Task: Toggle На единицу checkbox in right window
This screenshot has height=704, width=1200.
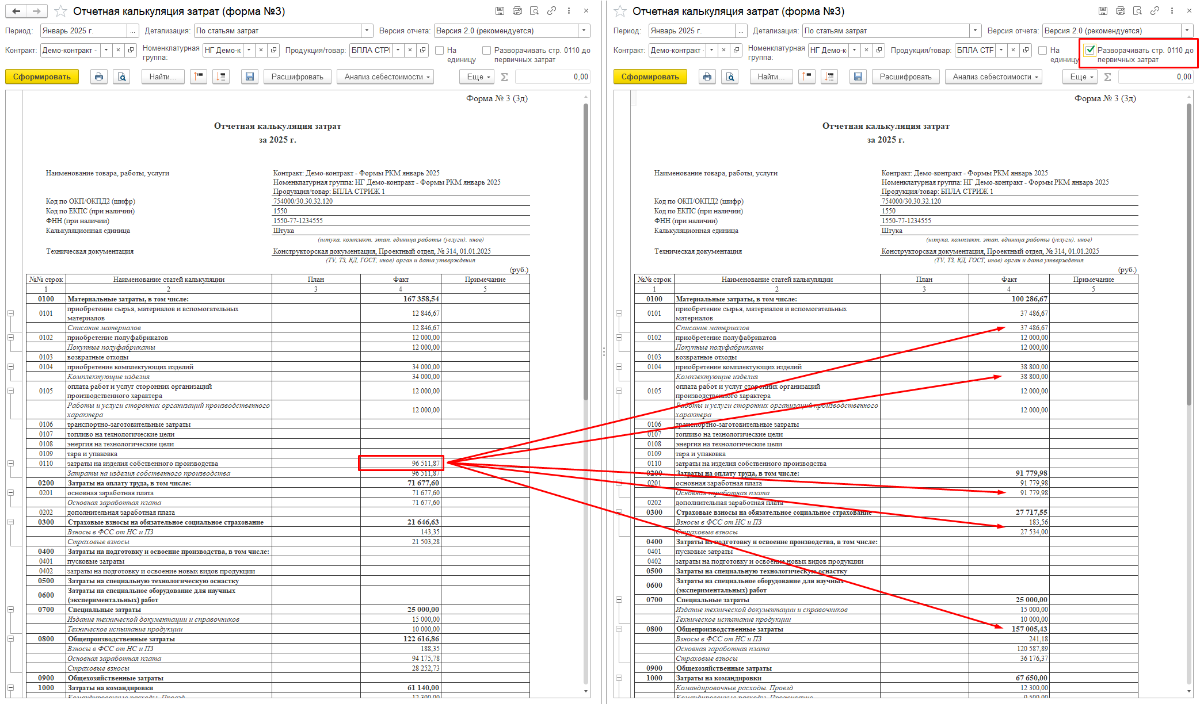Action: coord(1044,50)
